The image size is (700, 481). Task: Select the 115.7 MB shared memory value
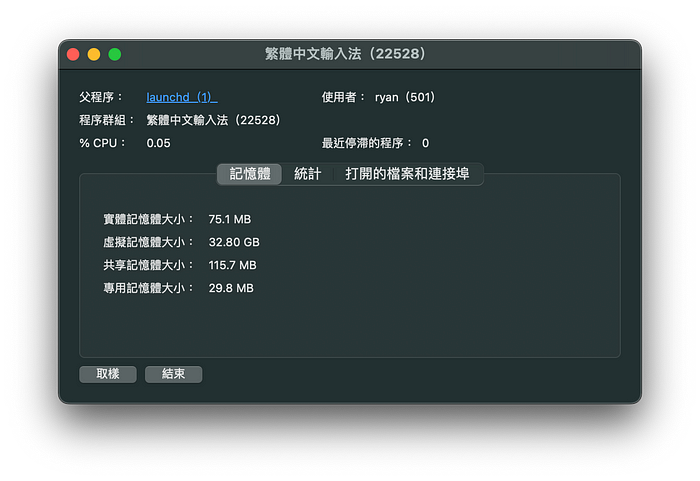(x=233, y=265)
